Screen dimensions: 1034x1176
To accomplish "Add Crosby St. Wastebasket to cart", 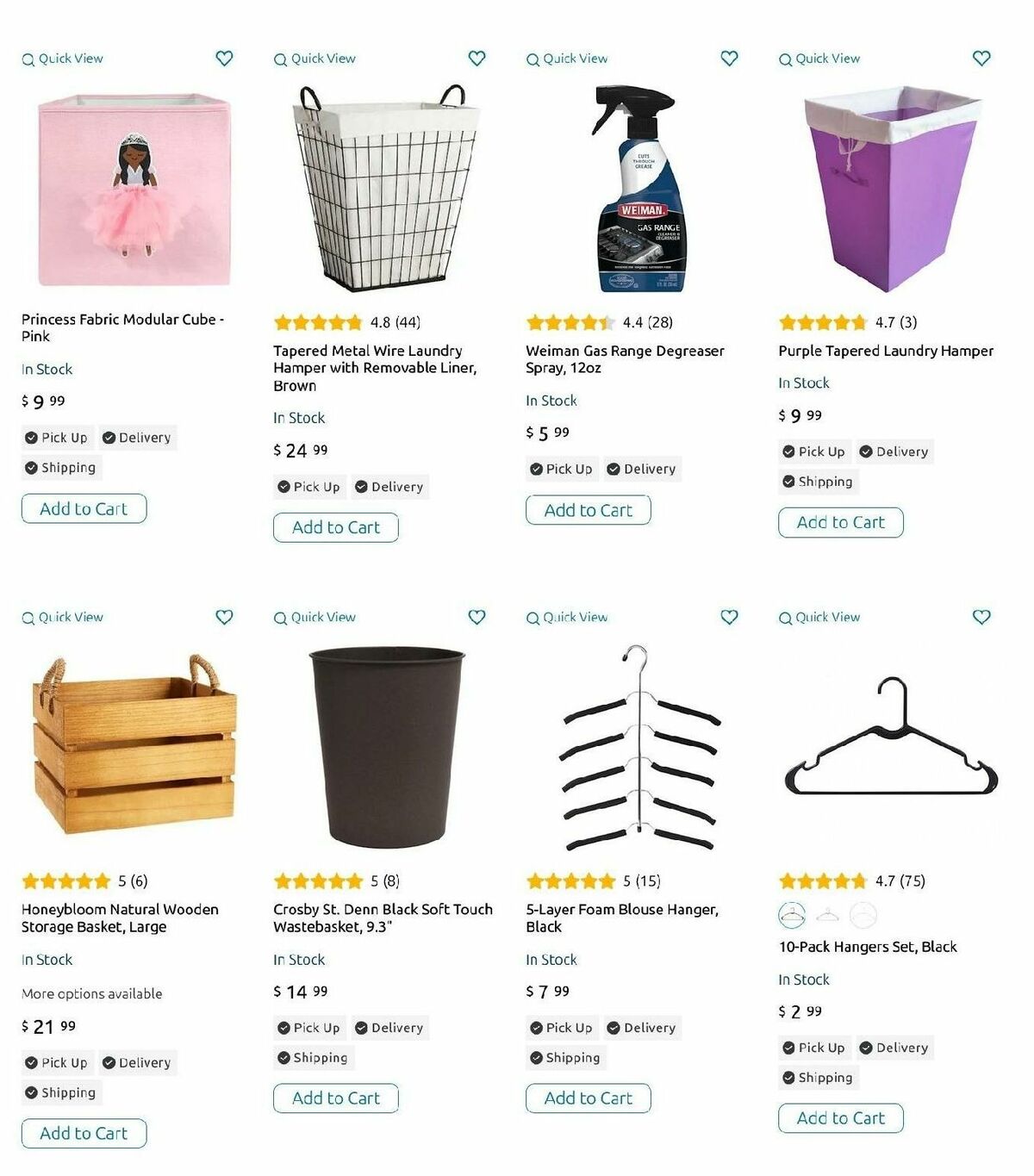I will coord(336,1098).
